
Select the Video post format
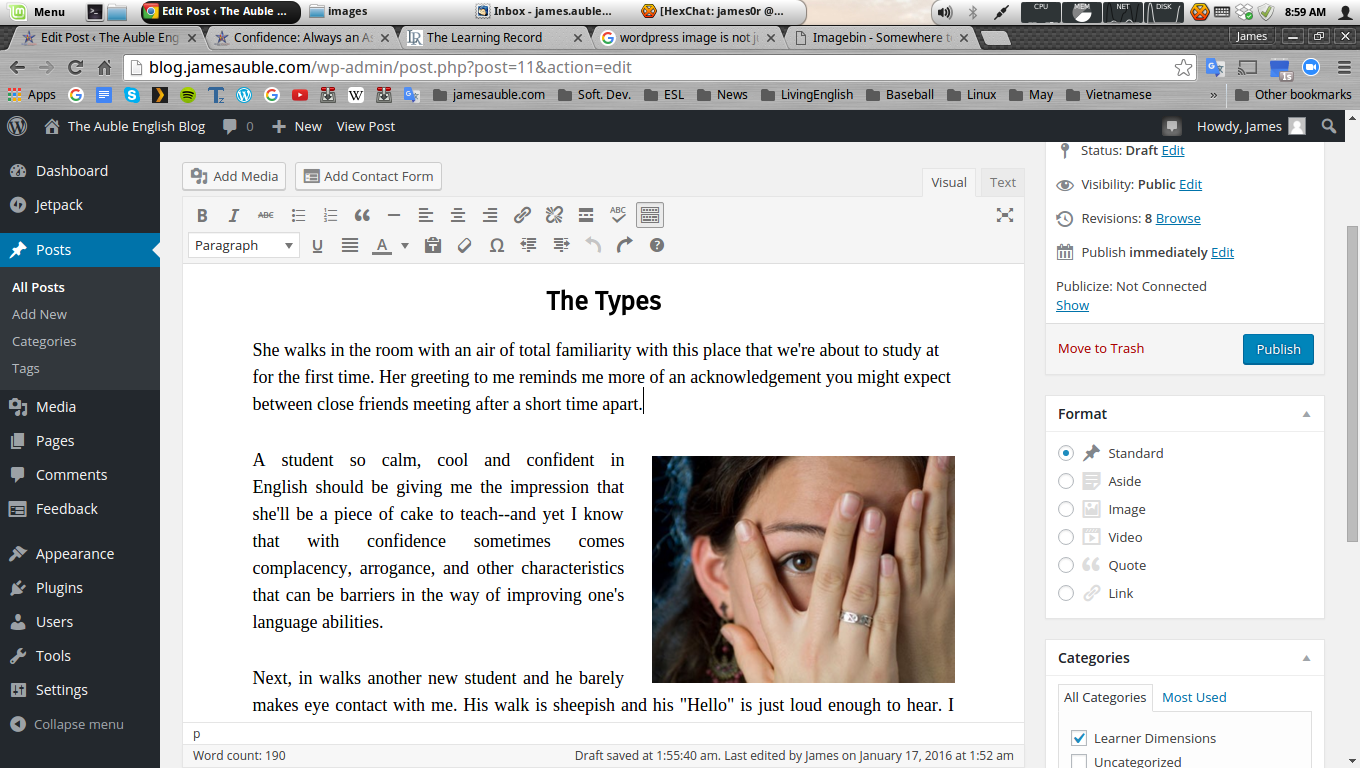[x=1066, y=537]
